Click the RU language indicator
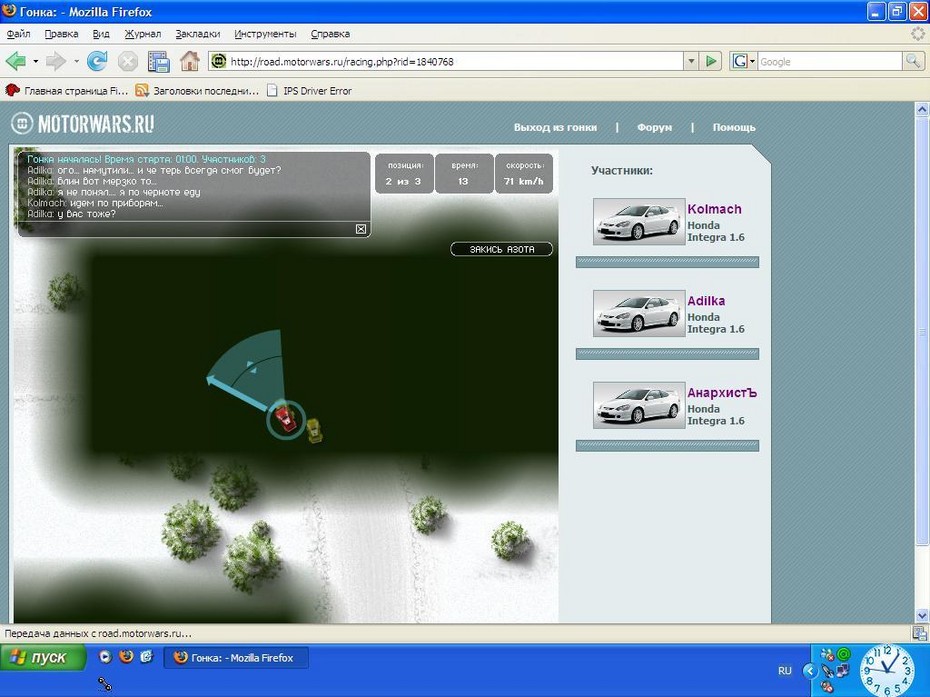This screenshot has width=930, height=697. (785, 671)
